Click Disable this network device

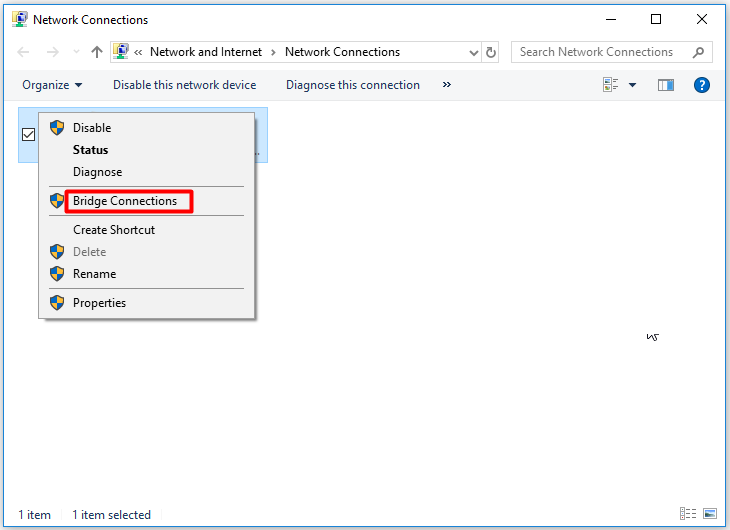point(184,85)
